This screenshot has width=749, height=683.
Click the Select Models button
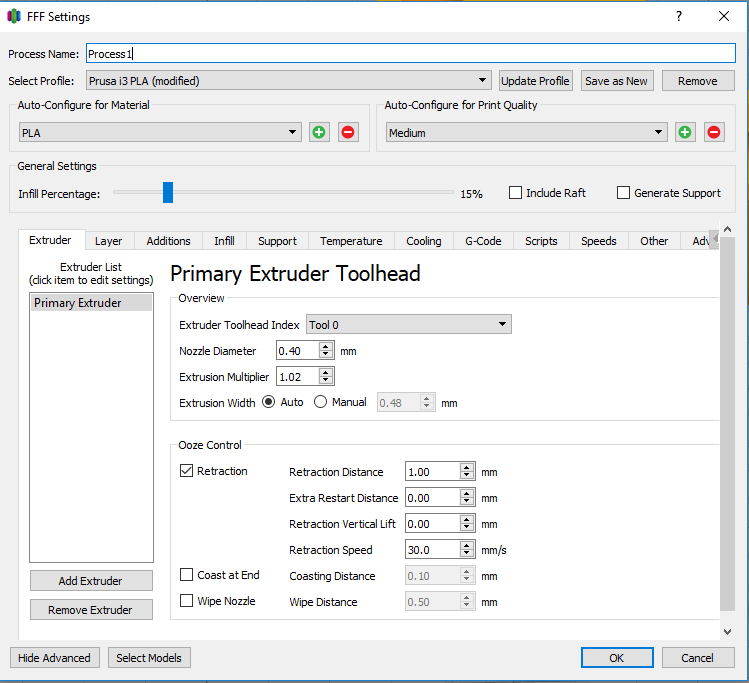(149, 658)
